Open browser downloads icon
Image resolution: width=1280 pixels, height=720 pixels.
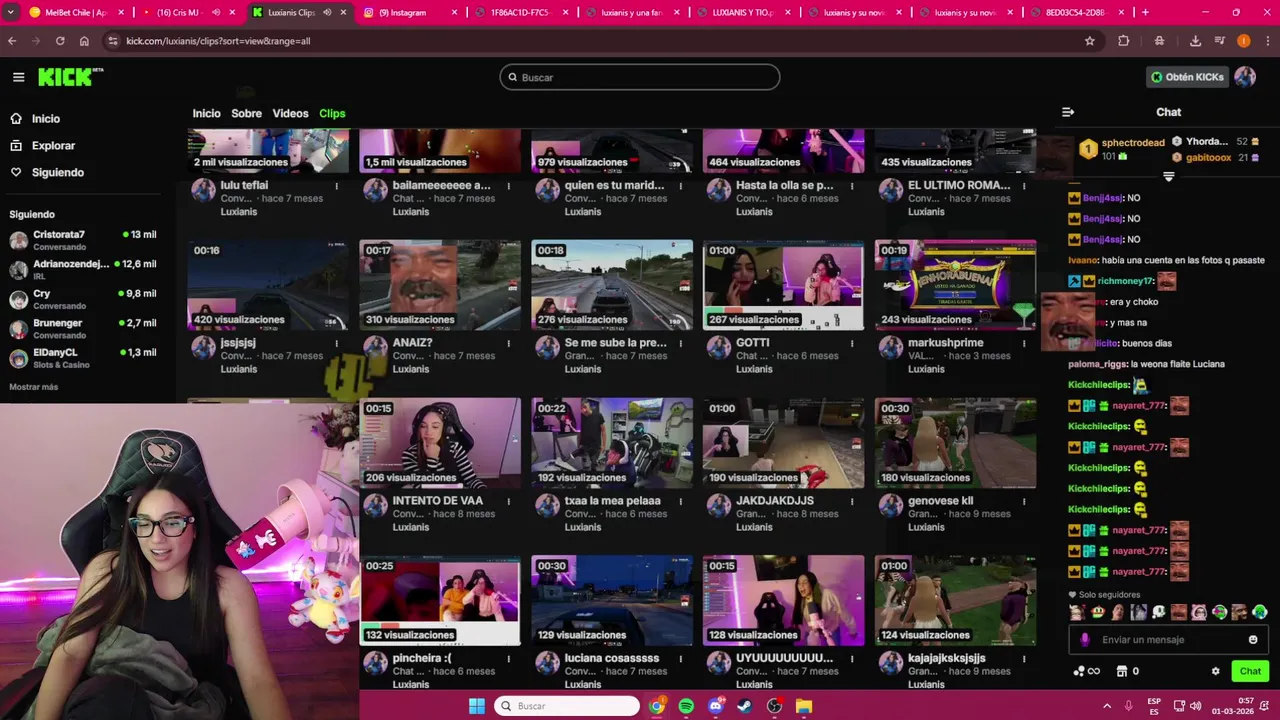[x=1195, y=41]
